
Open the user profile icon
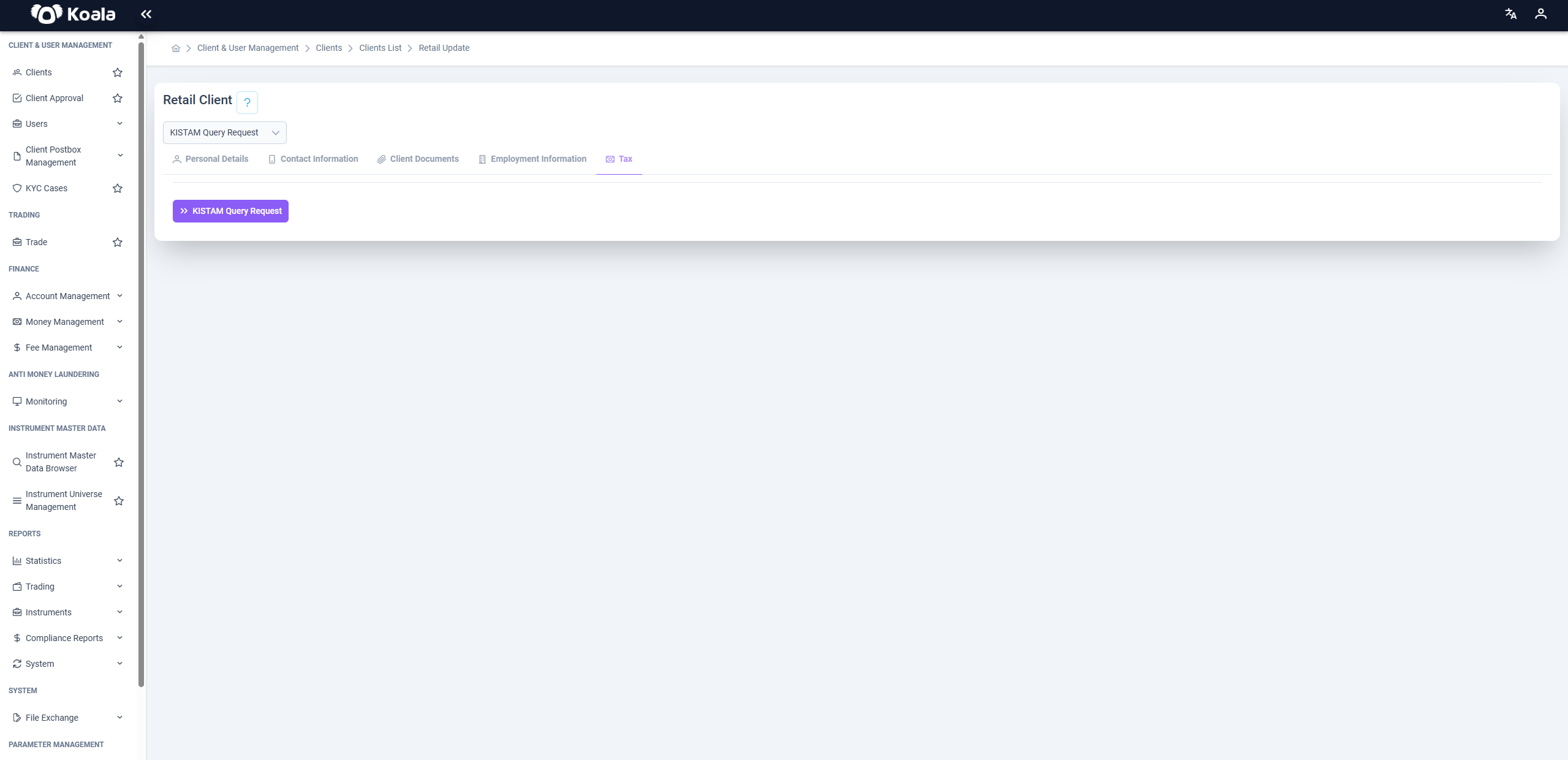1540,14
